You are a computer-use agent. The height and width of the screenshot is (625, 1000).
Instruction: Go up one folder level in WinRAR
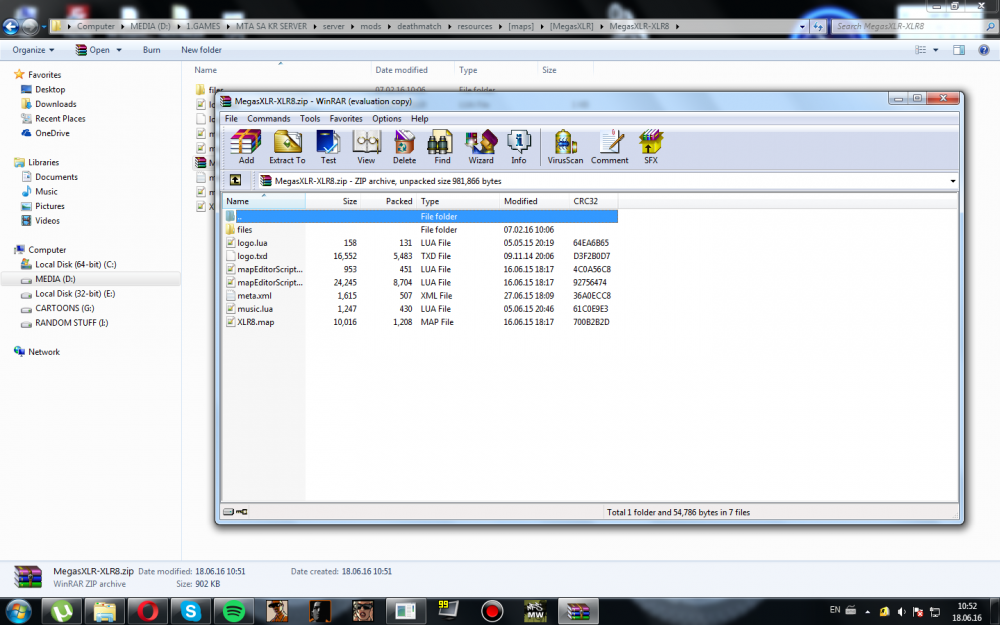tap(235, 180)
